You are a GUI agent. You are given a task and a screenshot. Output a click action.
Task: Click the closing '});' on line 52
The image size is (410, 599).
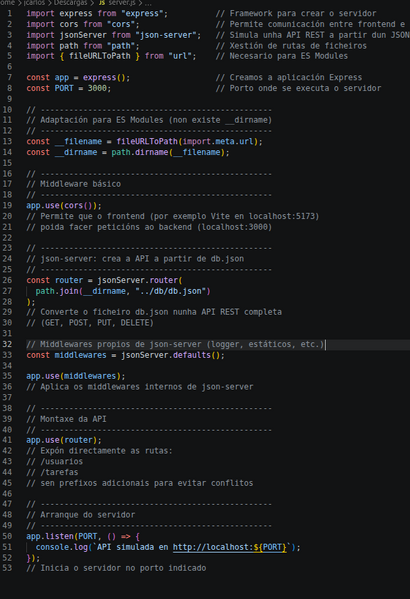[x=33, y=558]
